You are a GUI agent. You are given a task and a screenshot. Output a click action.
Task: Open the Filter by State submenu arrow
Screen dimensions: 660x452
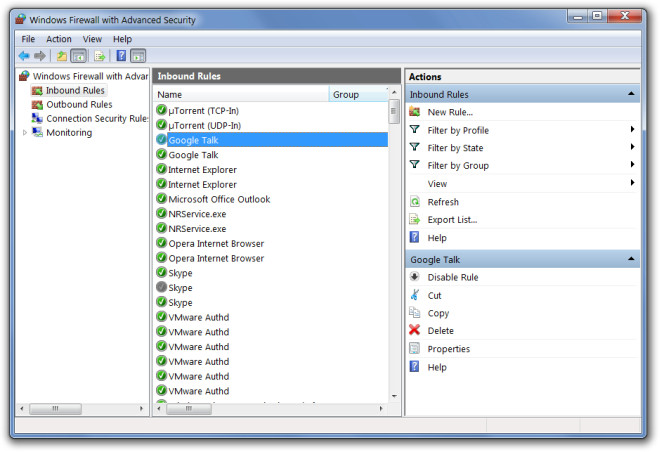pyautogui.click(x=632, y=147)
